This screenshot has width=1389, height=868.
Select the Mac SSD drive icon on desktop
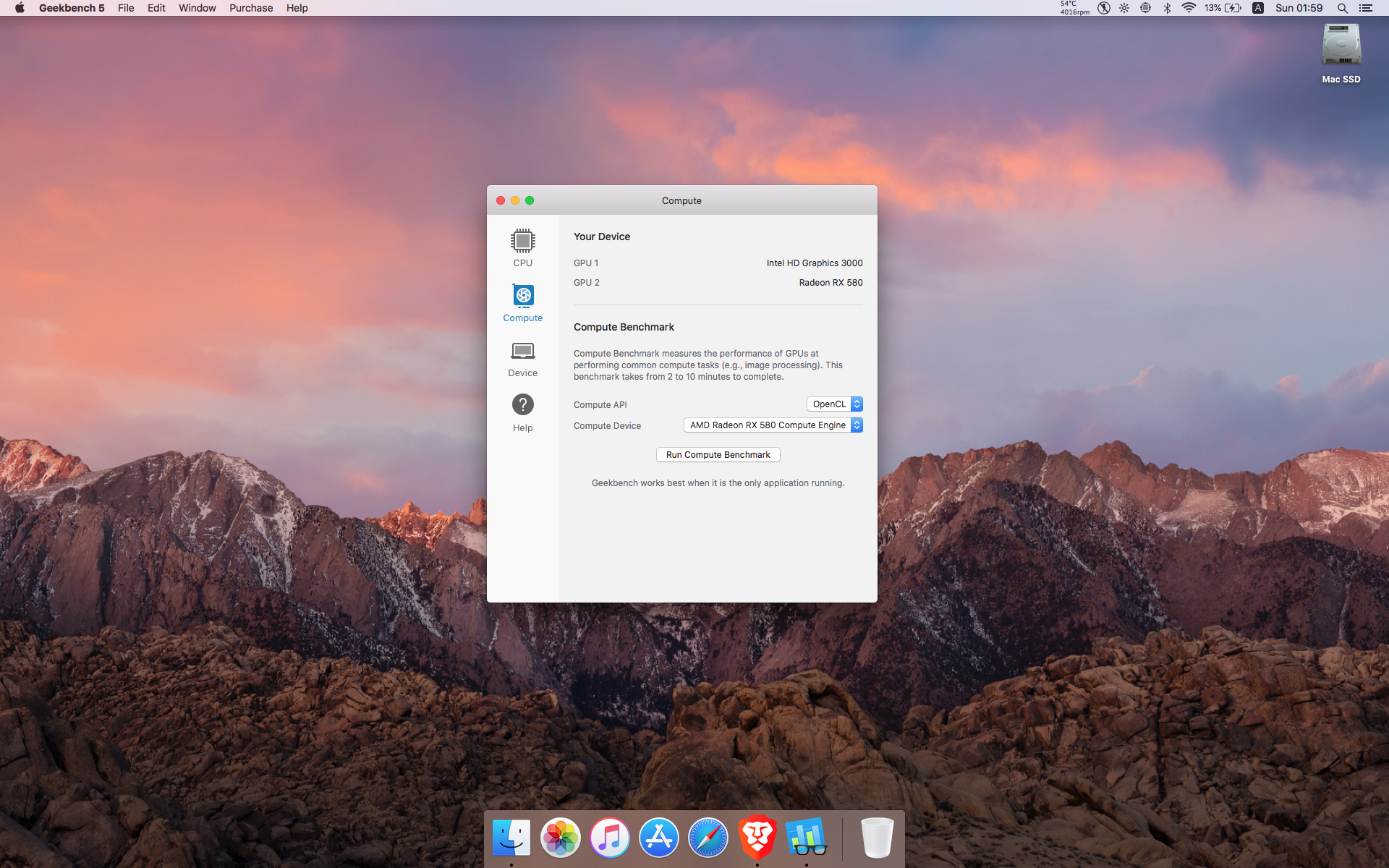pos(1341,45)
